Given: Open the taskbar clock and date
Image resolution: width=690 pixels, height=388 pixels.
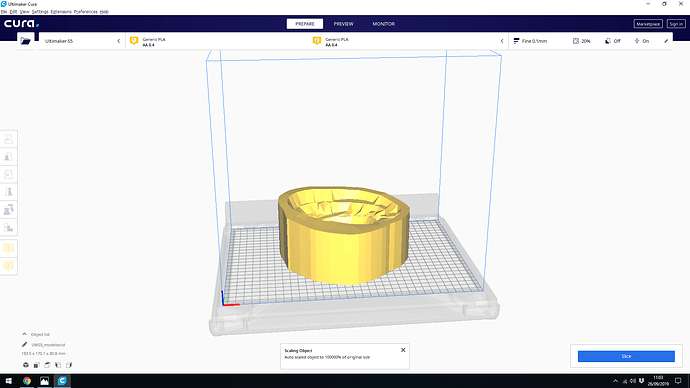Looking at the screenshot, I should coord(658,381).
